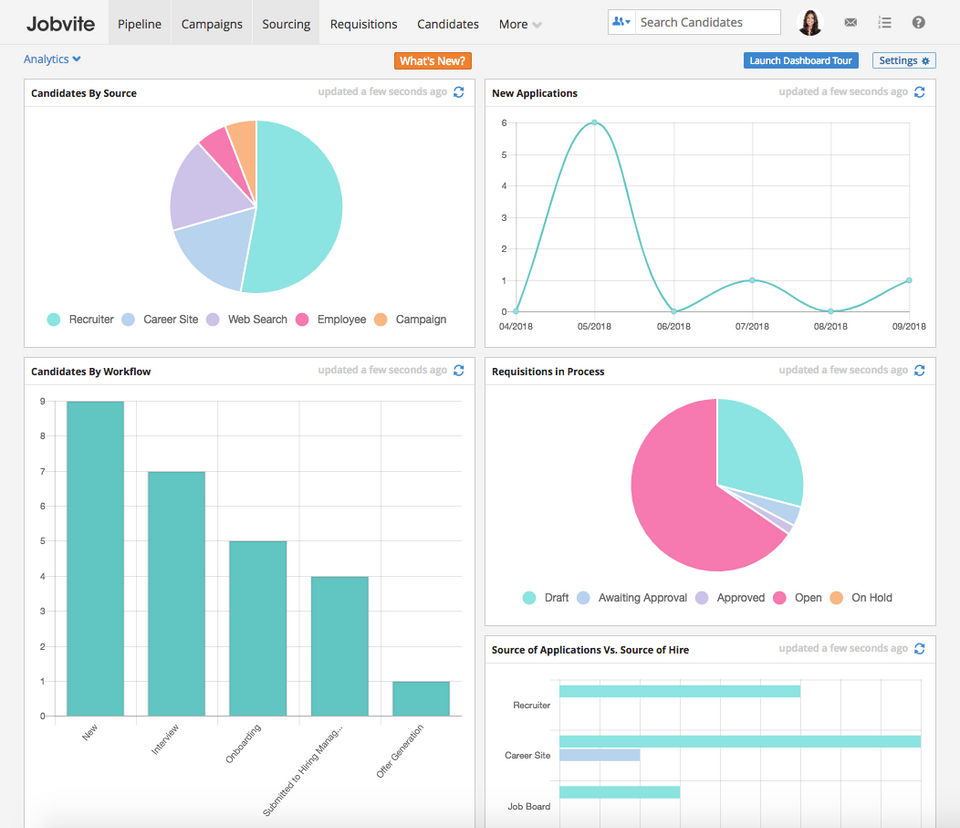This screenshot has height=828, width=960.
Task: Open the Candidates tab
Action: 448,24
